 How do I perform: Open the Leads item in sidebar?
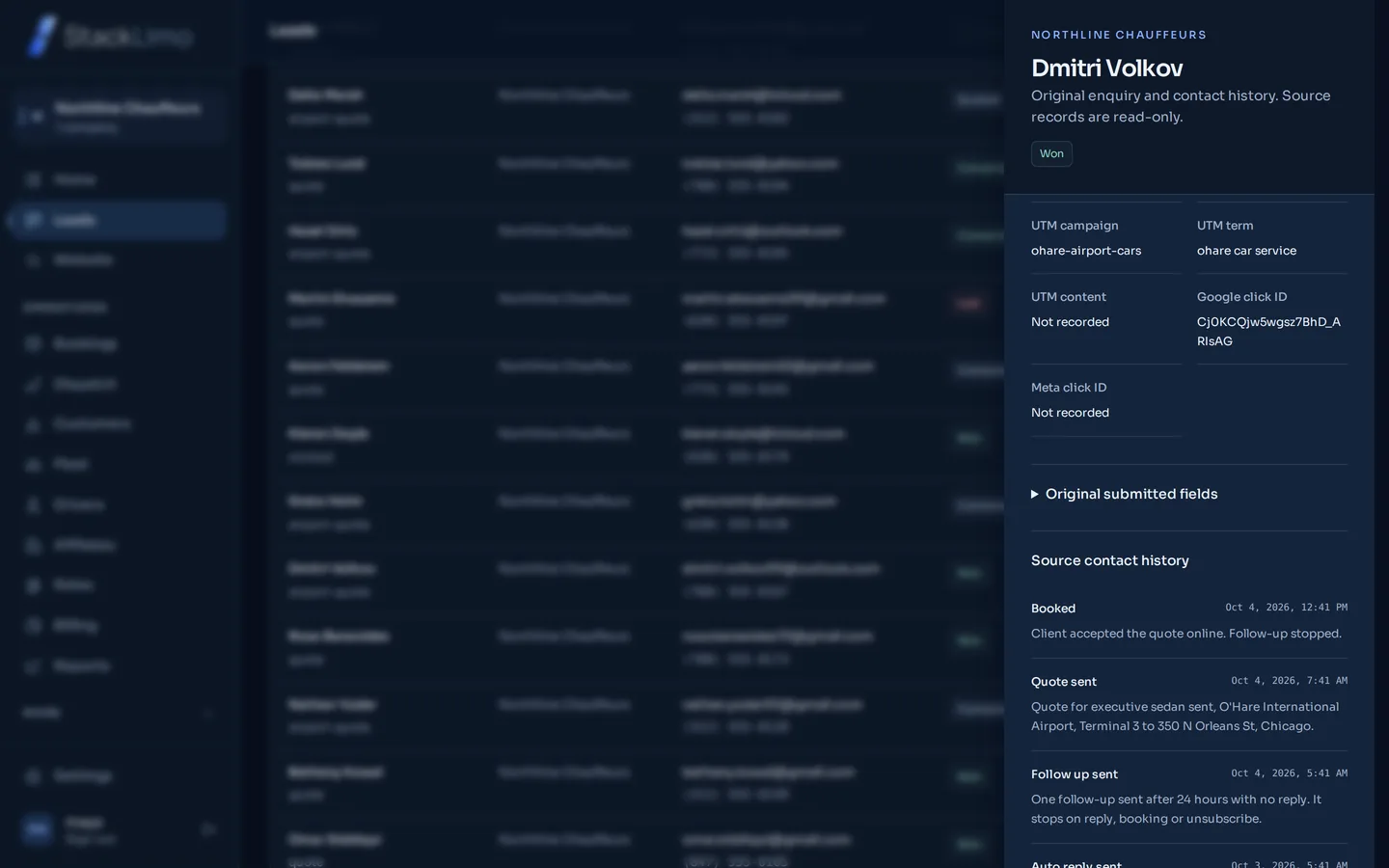117,221
